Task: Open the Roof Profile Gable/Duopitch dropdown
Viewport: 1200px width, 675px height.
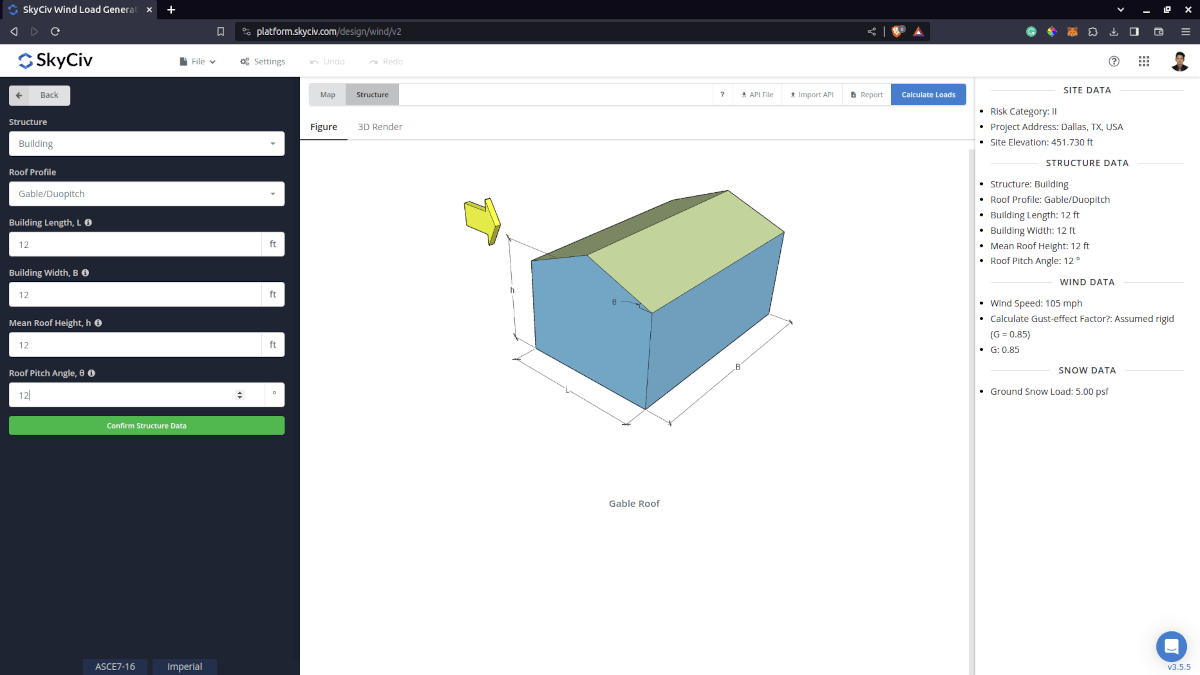Action: pyautogui.click(x=146, y=193)
